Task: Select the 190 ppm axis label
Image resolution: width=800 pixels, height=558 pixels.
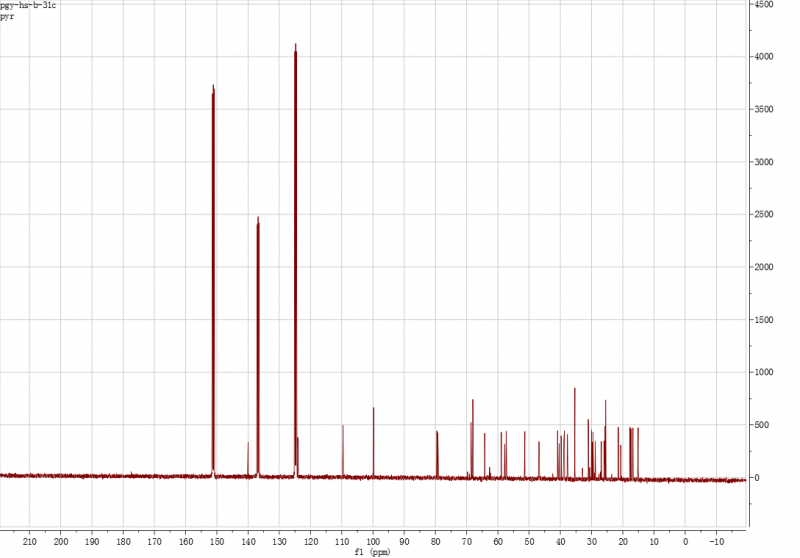Action: (92, 542)
